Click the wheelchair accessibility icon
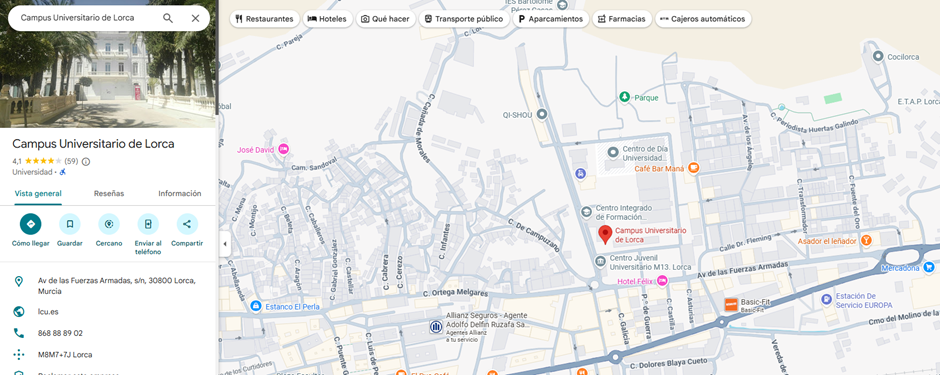The height and width of the screenshot is (375, 940). (x=63, y=172)
